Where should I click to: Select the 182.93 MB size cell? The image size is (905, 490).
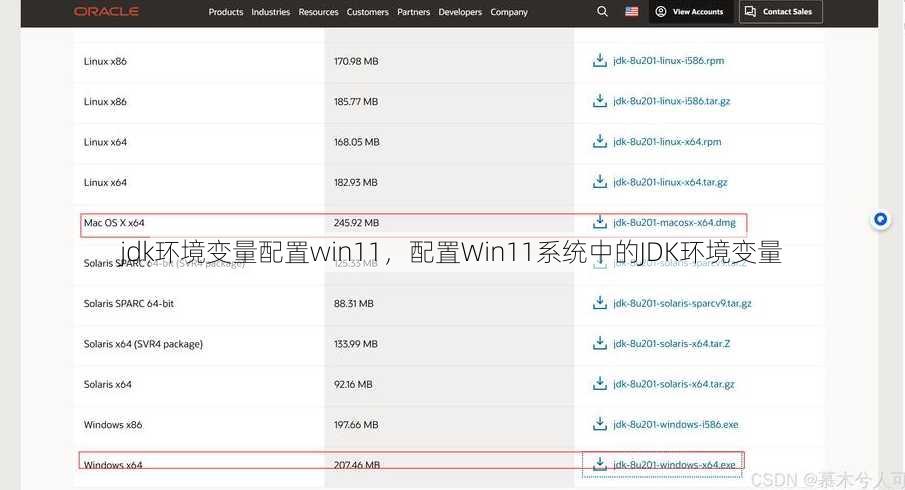tap(356, 182)
